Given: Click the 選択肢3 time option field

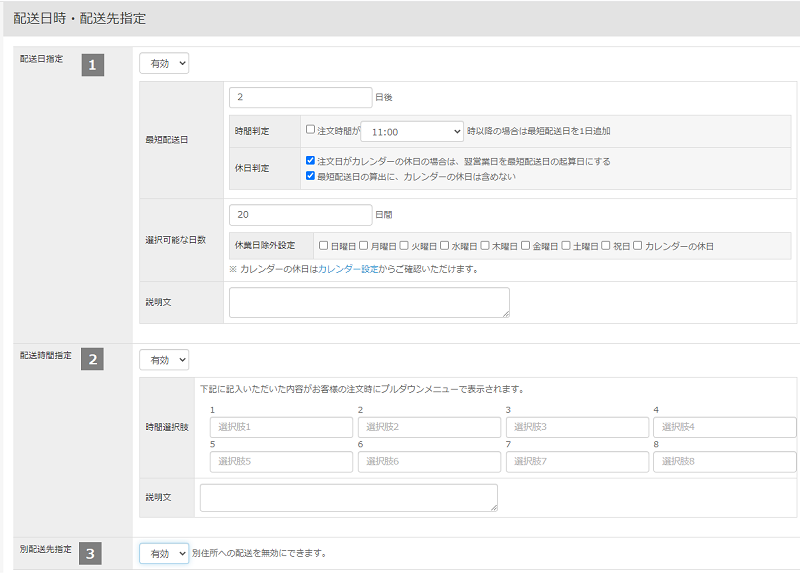Looking at the screenshot, I should point(577,427).
